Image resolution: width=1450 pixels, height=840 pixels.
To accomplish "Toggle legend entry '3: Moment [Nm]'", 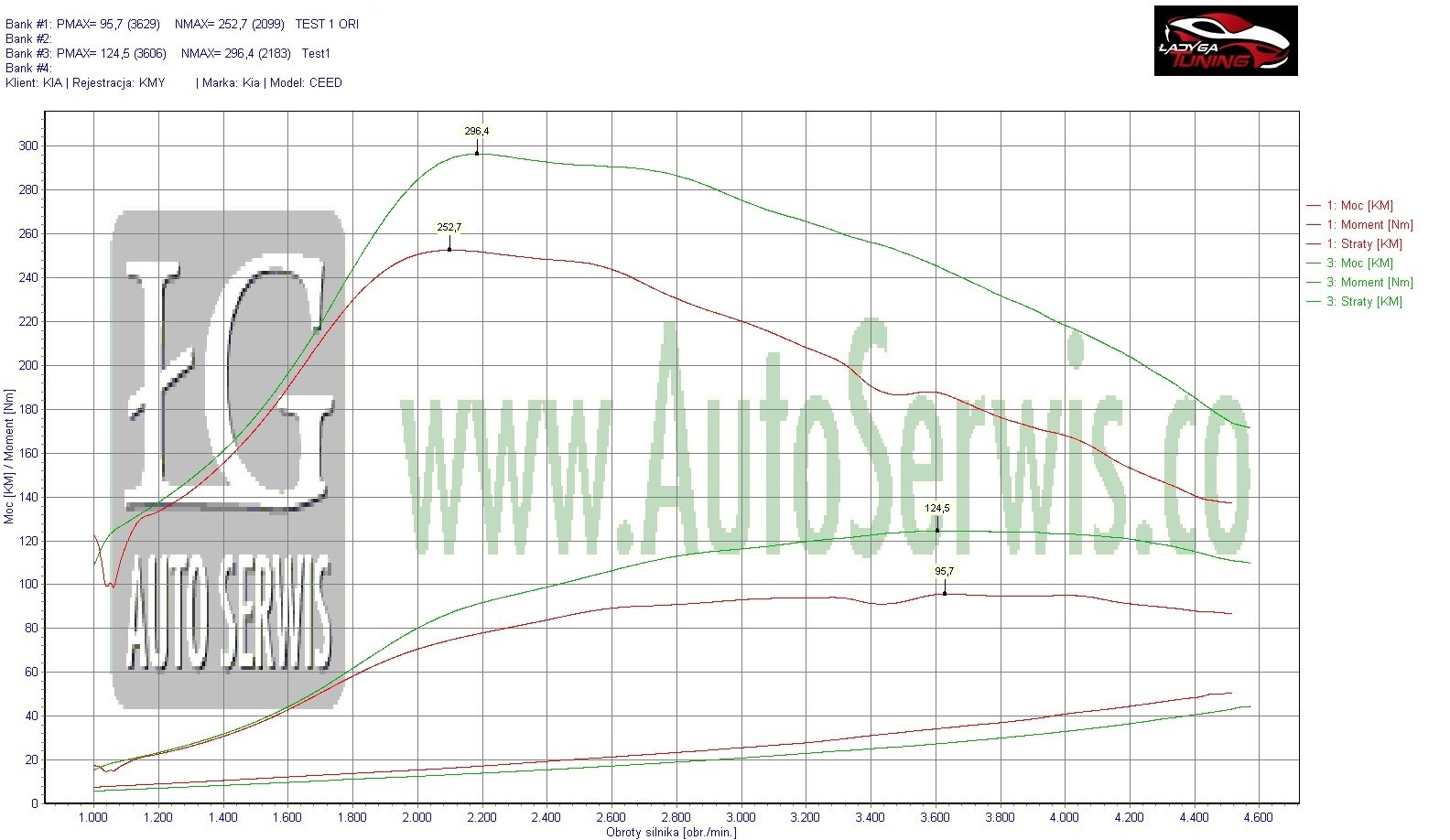I will click(x=1369, y=283).
